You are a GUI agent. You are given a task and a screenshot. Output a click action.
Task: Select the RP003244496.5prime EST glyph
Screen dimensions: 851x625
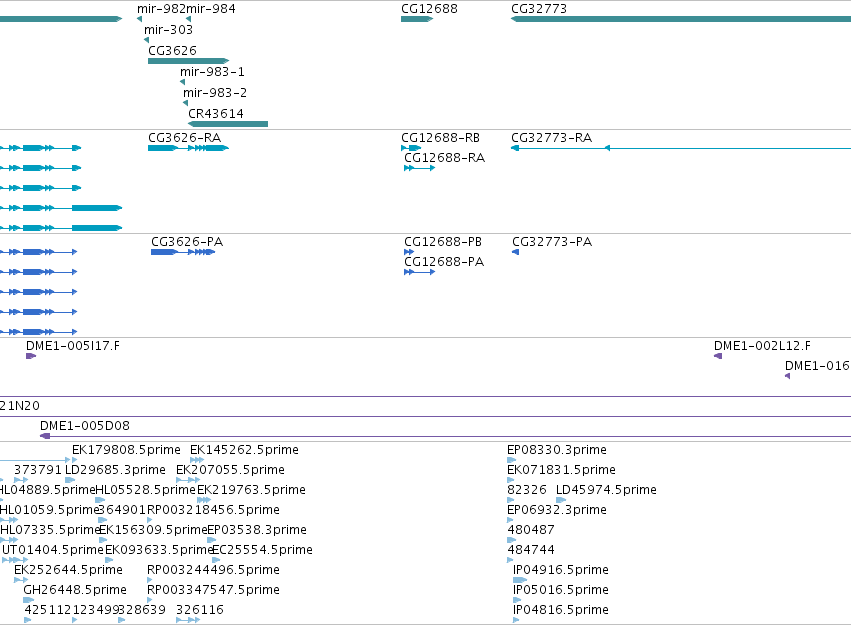tap(150, 580)
